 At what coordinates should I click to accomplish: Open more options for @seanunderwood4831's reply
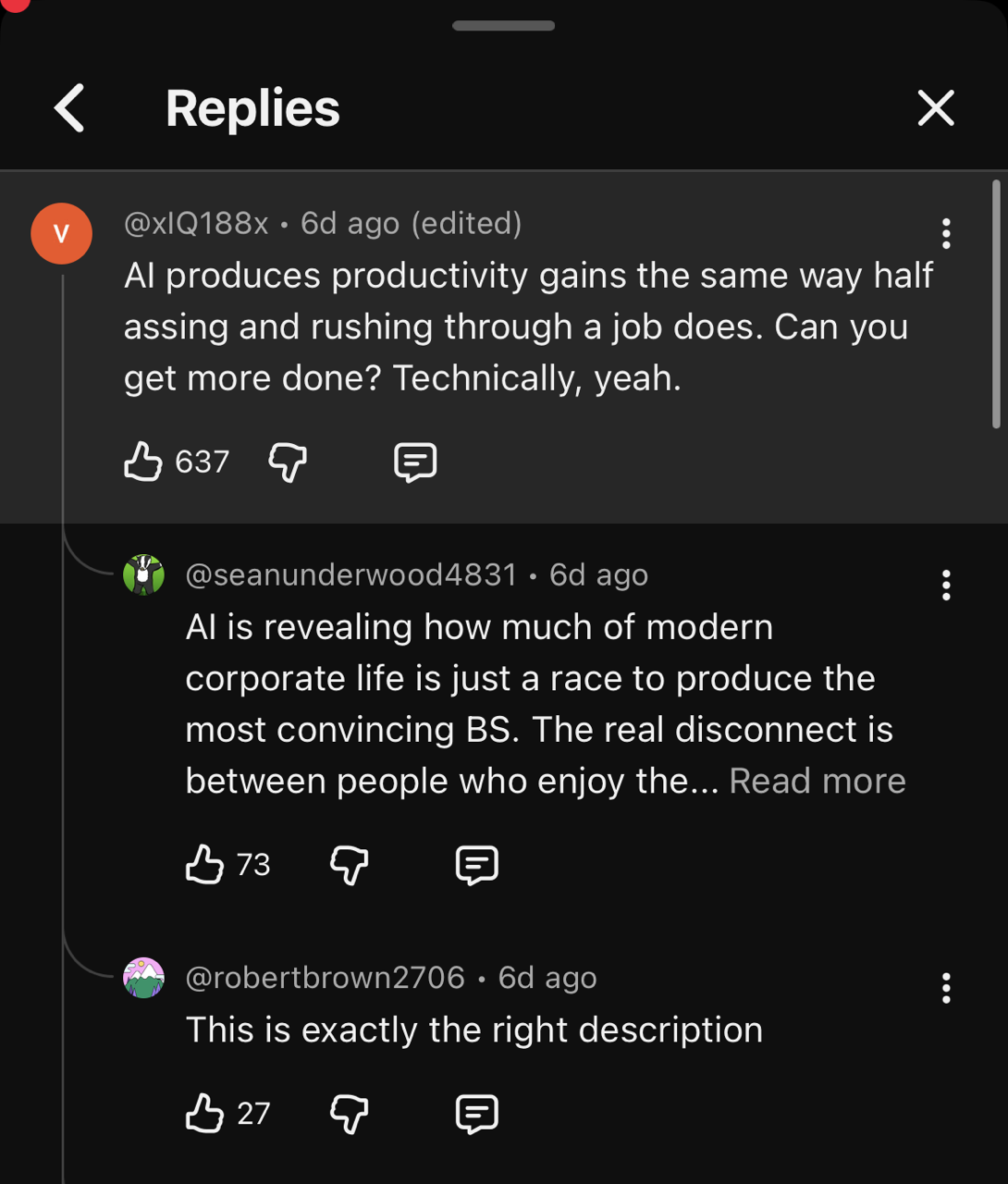(x=945, y=585)
